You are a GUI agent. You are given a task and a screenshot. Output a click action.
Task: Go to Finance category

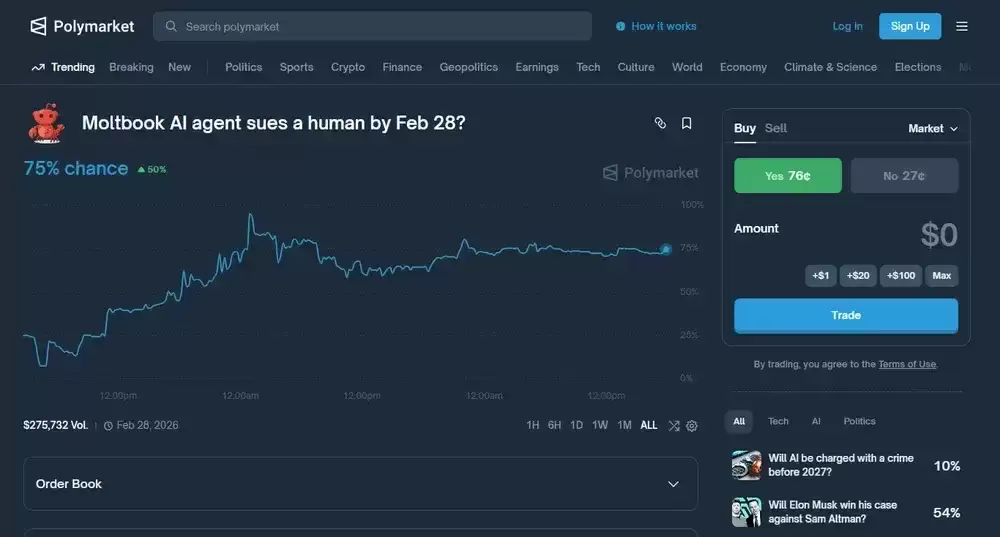pyautogui.click(x=402, y=67)
